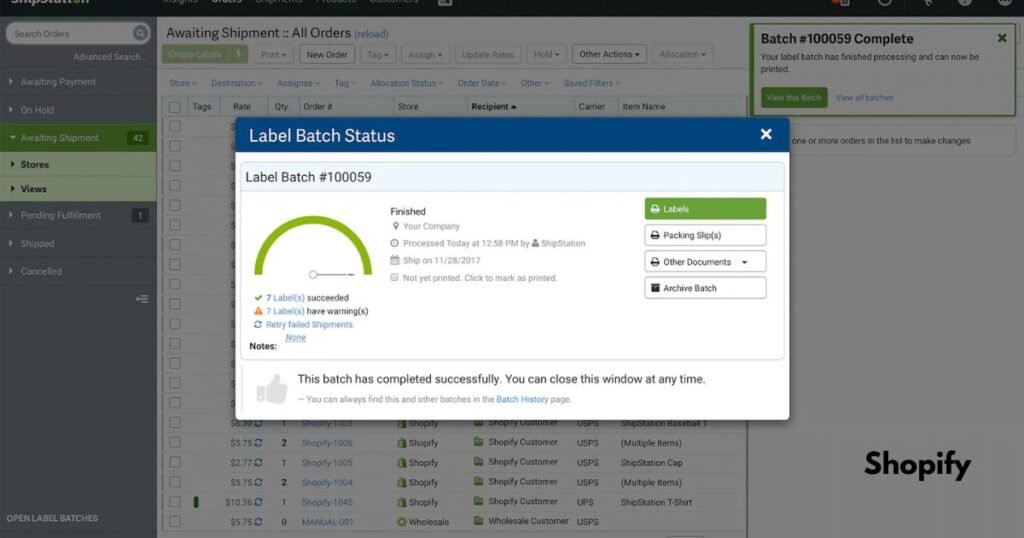Viewport: 1024px width, 538px height.
Task: Click the recipient icon beside Wholesale Customer
Action: pyautogui.click(x=479, y=521)
